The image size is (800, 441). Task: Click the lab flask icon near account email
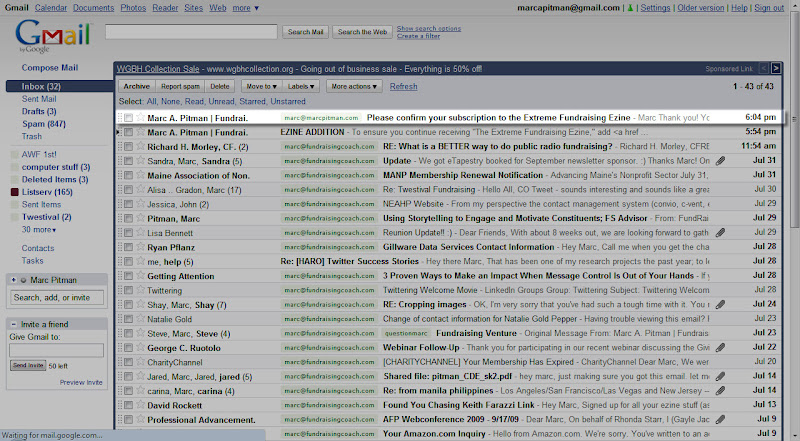pos(631,8)
